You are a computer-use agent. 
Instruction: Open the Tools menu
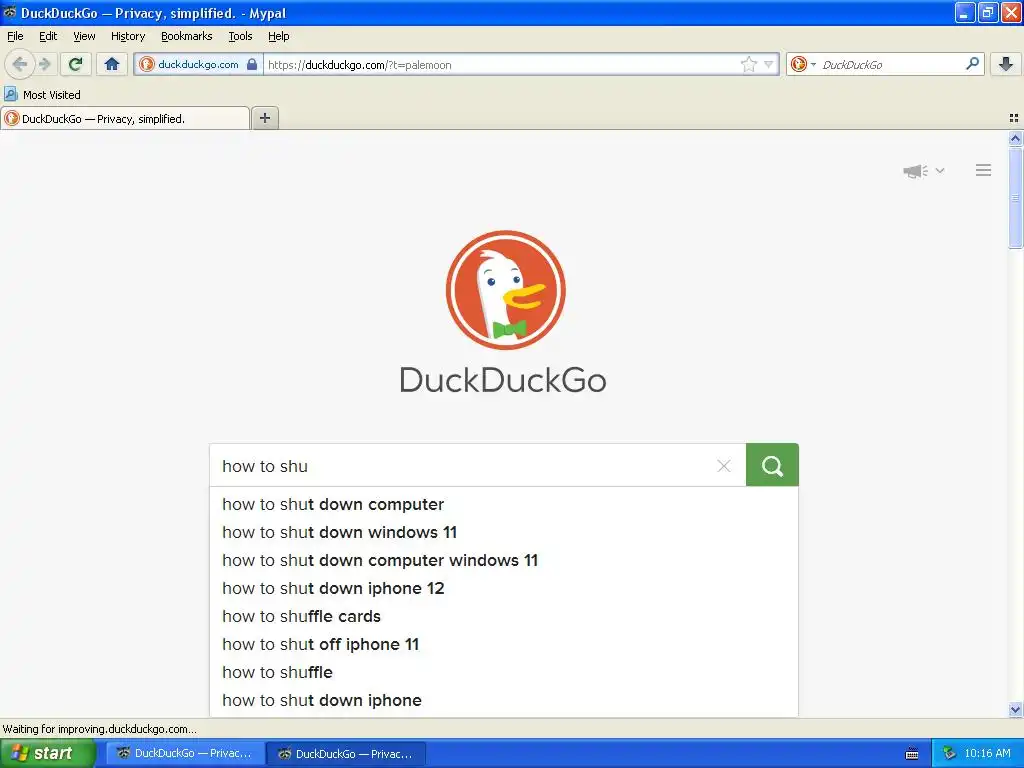coord(240,36)
